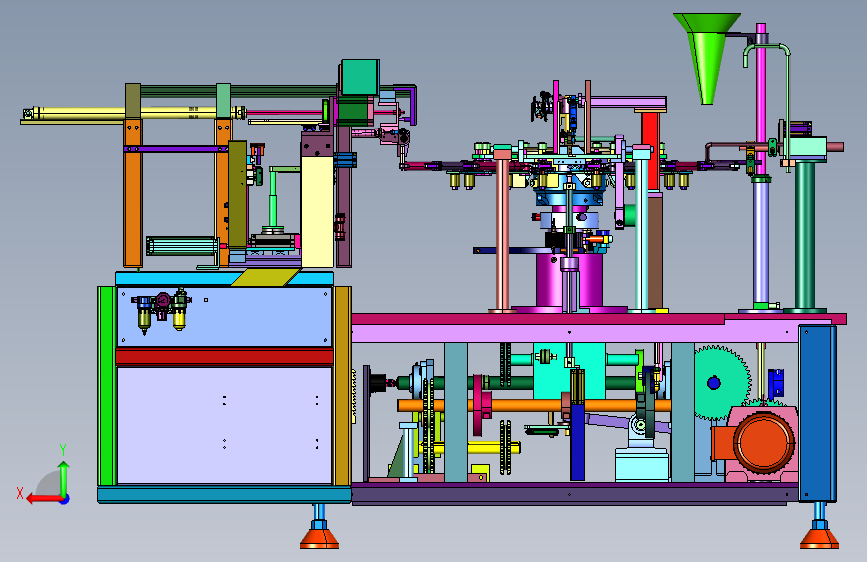The image size is (867, 562).
Task: Select the orange horizontal drive shaft
Action: coord(534,406)
